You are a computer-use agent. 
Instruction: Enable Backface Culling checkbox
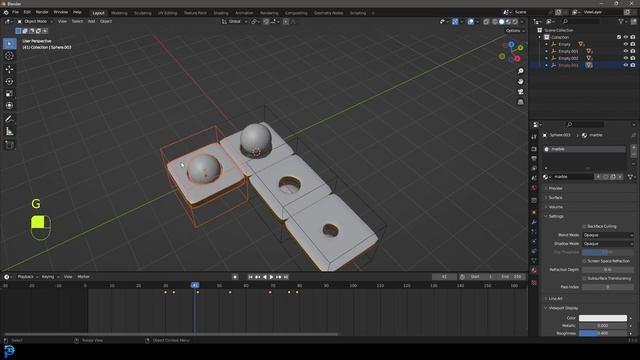point(584,226)
